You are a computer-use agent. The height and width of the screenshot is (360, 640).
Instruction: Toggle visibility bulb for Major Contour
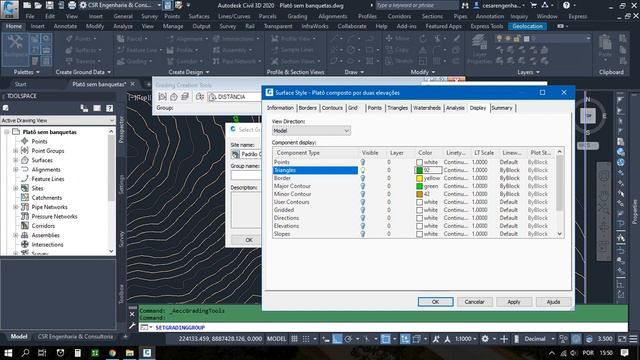(x=362, y=186)
